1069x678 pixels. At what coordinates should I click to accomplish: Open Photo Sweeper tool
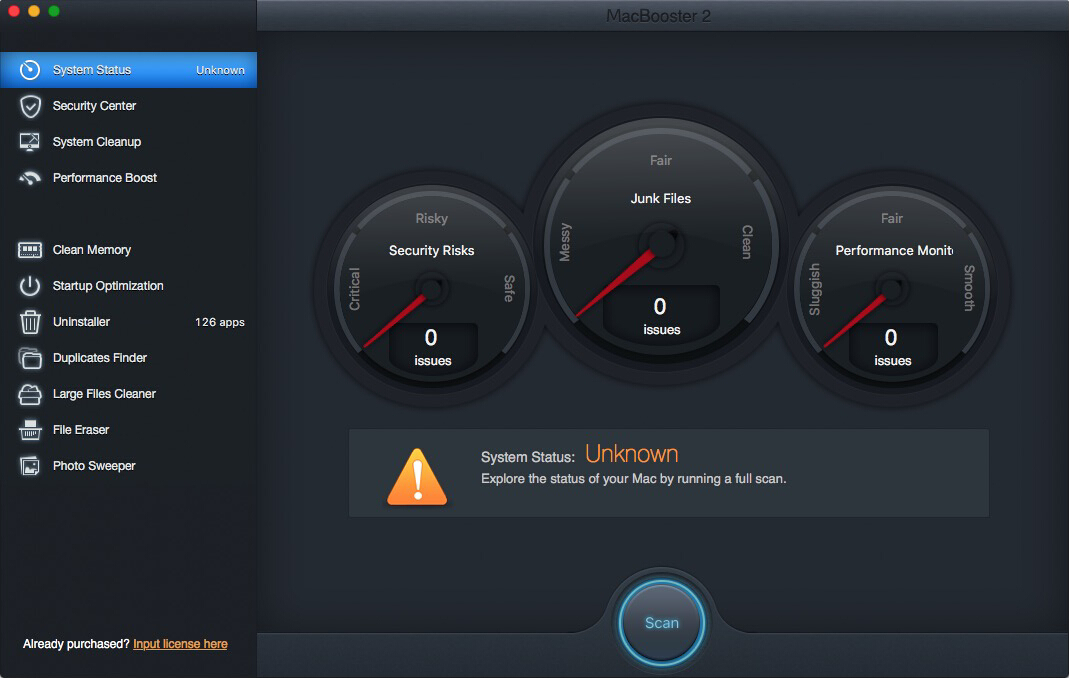(x=128, y=466)
